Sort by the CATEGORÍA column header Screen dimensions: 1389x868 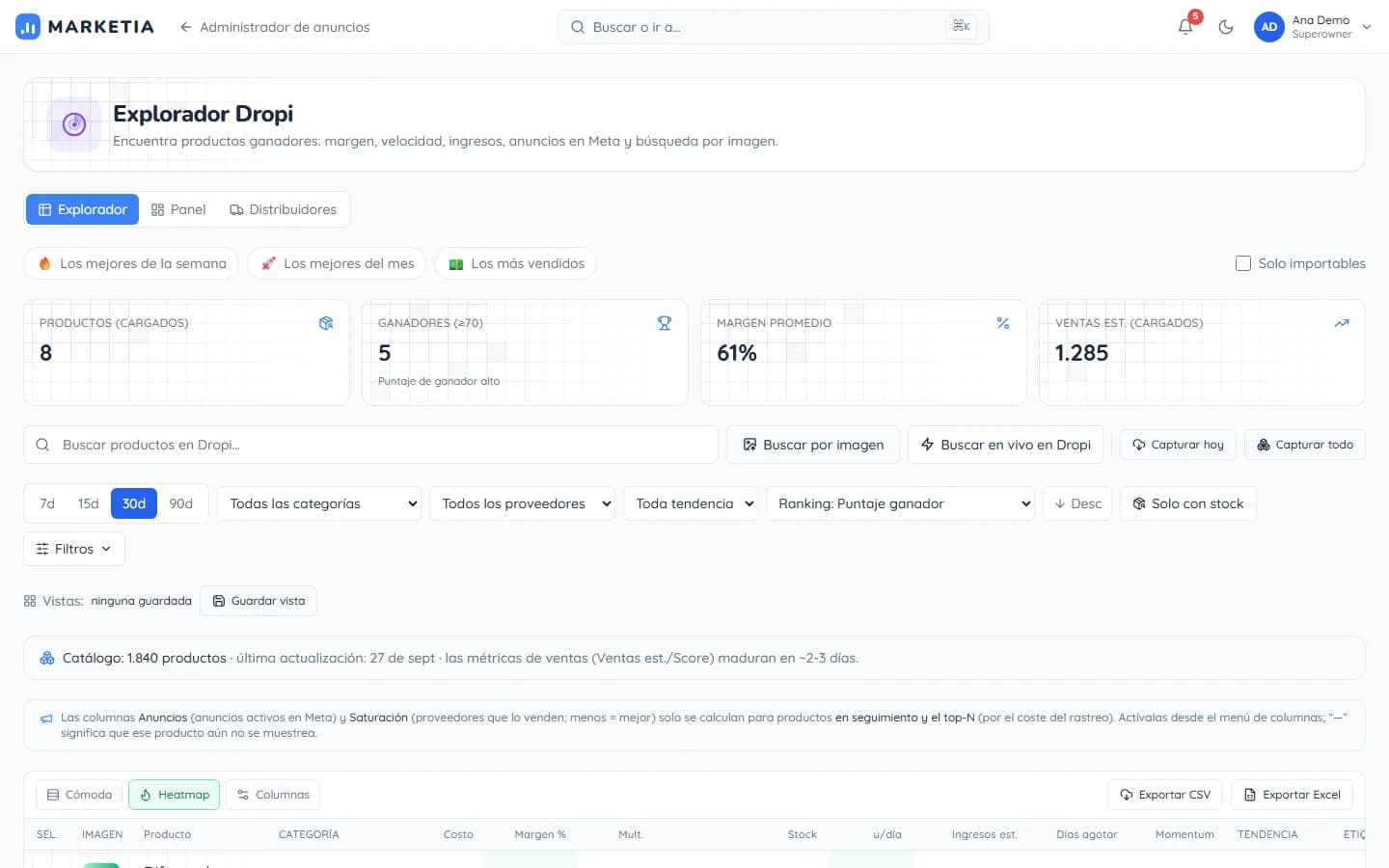coord(309,834)
